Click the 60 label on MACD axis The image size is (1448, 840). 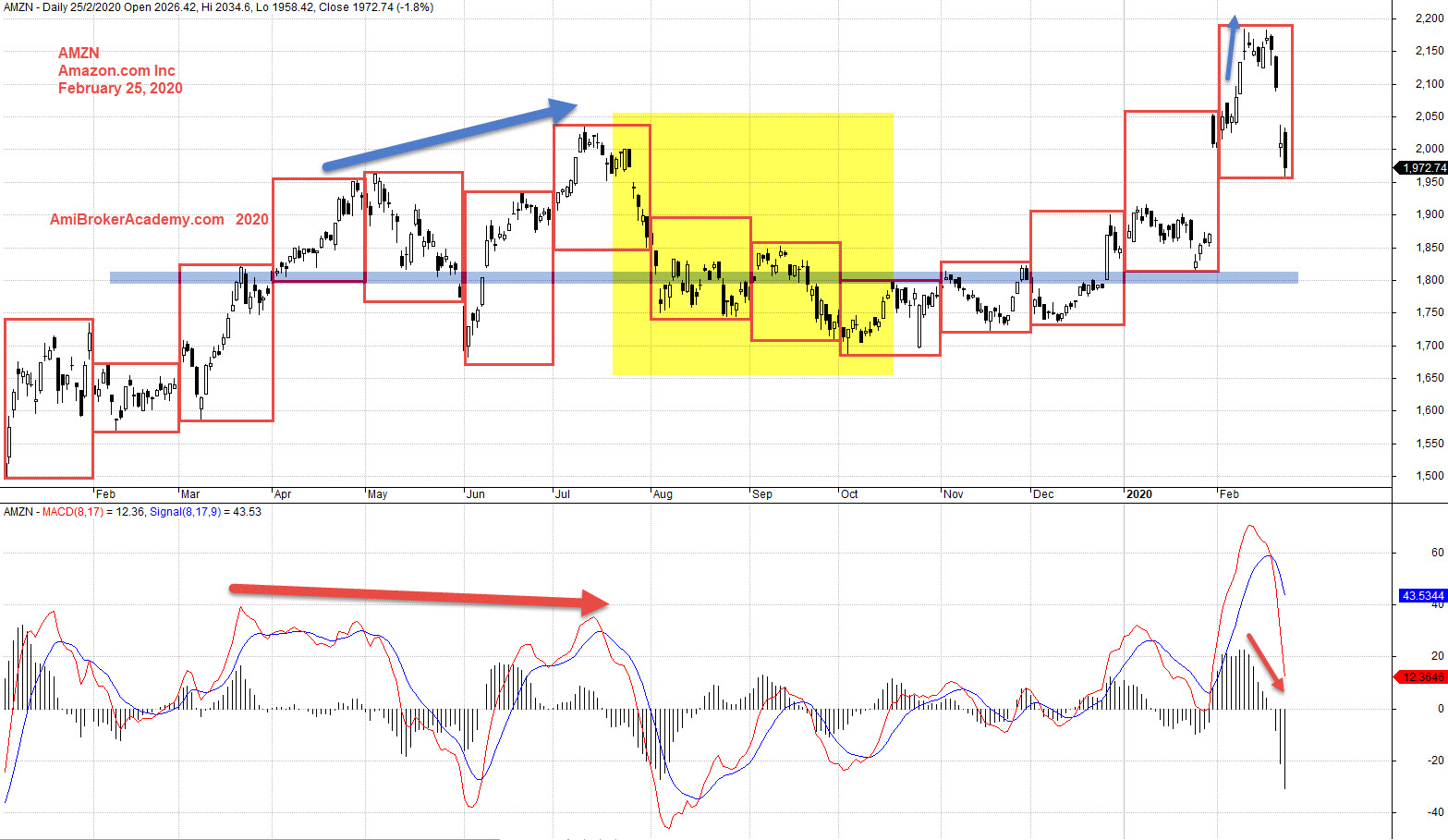(1437, 553)
